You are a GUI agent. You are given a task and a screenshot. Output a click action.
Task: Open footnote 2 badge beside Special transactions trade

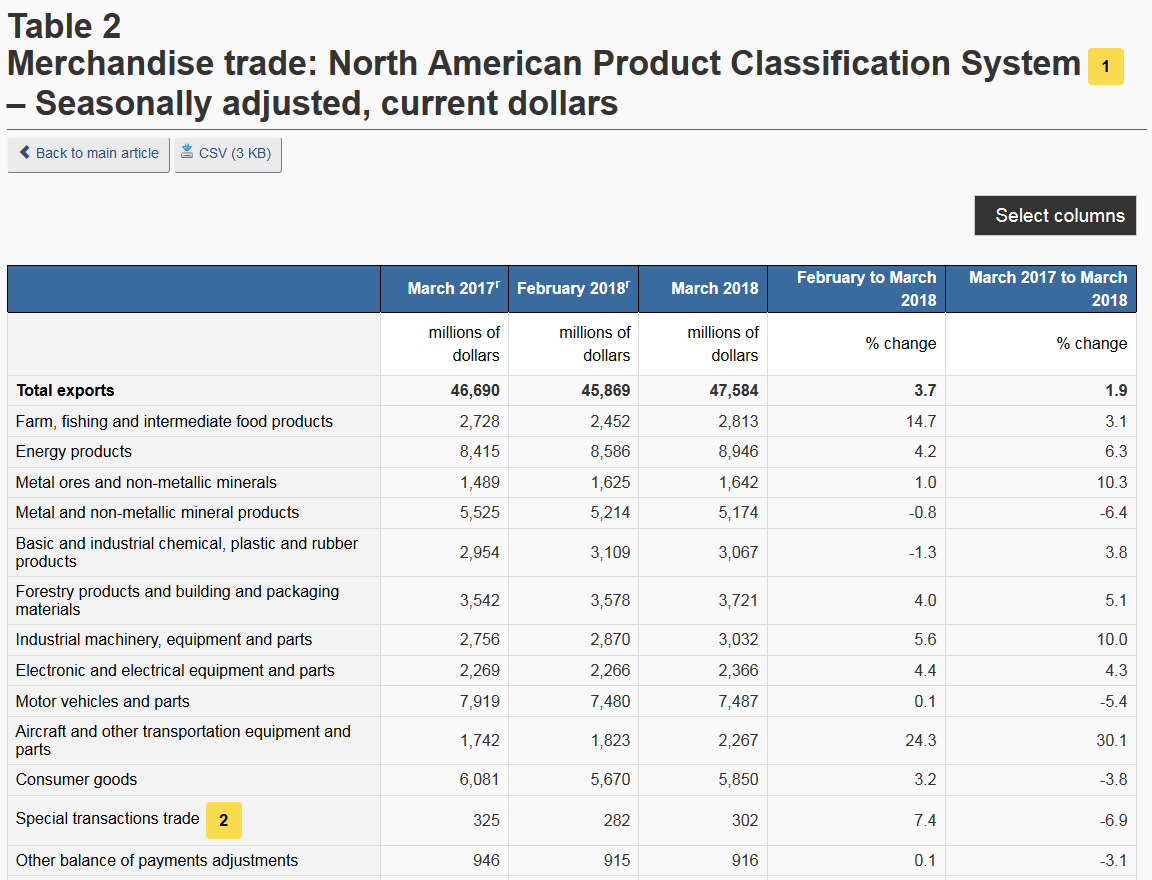223,821
